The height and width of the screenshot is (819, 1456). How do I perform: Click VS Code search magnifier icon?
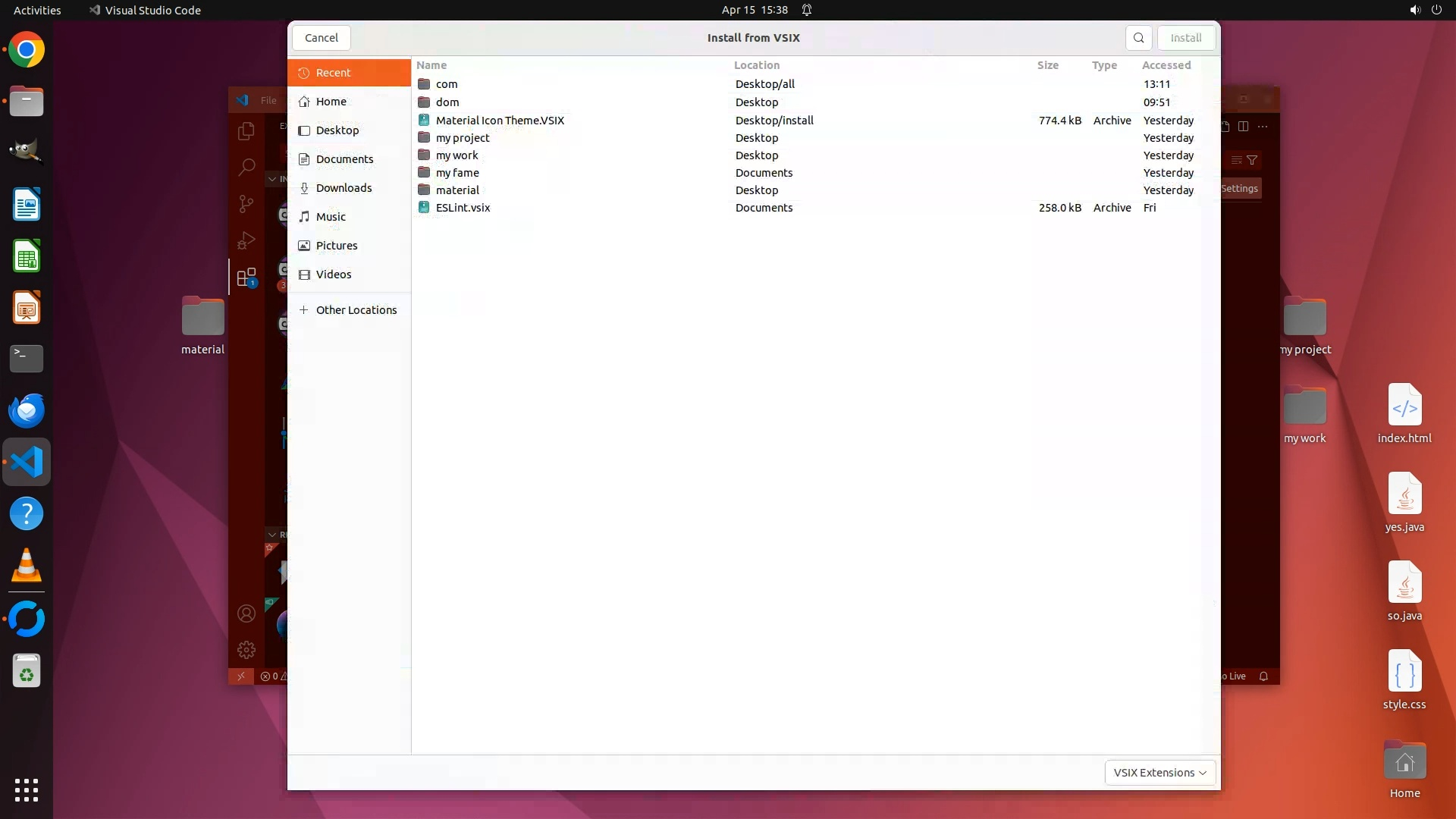pyautogui.click(x=246, y=168)
